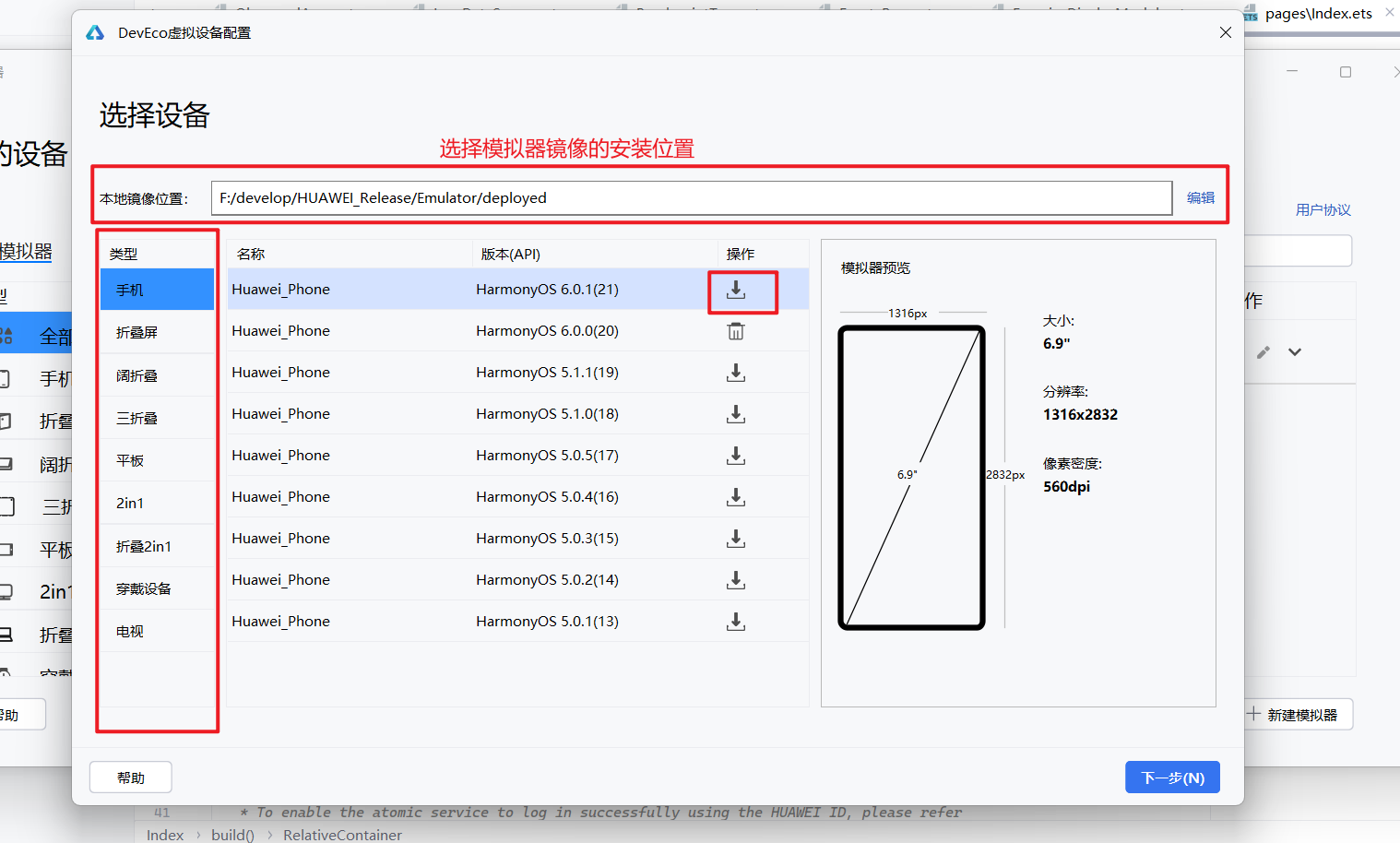Viewport: 1400px width, 843px height.
Task: Select 折叠屏 device type
Action: [157, 332]
